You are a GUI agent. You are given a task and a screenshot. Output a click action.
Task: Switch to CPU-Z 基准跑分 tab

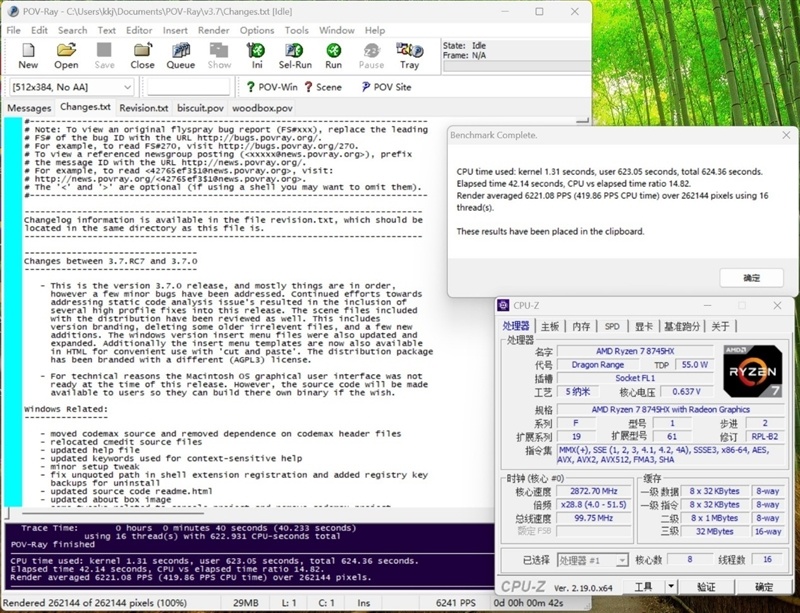682,326
